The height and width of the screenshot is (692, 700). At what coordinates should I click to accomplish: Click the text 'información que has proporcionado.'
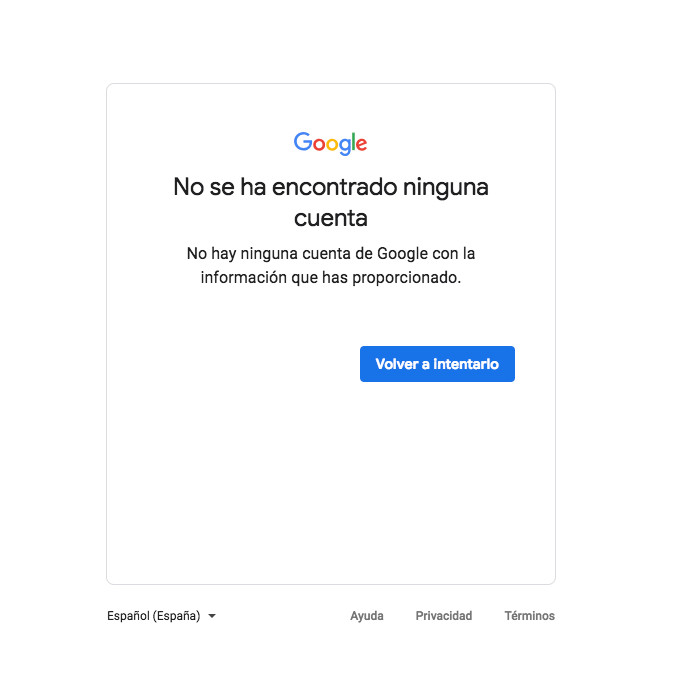(x=331, y=278)
